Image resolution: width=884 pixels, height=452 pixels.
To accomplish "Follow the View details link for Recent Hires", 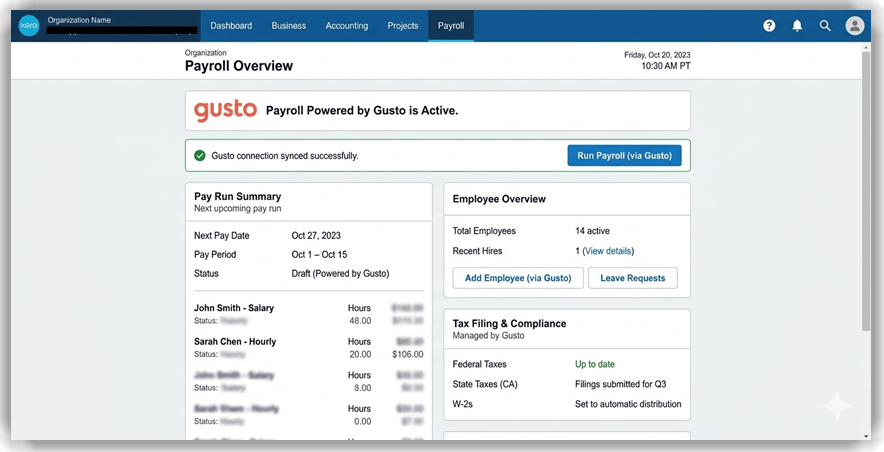I will click(x=607, y=251).
